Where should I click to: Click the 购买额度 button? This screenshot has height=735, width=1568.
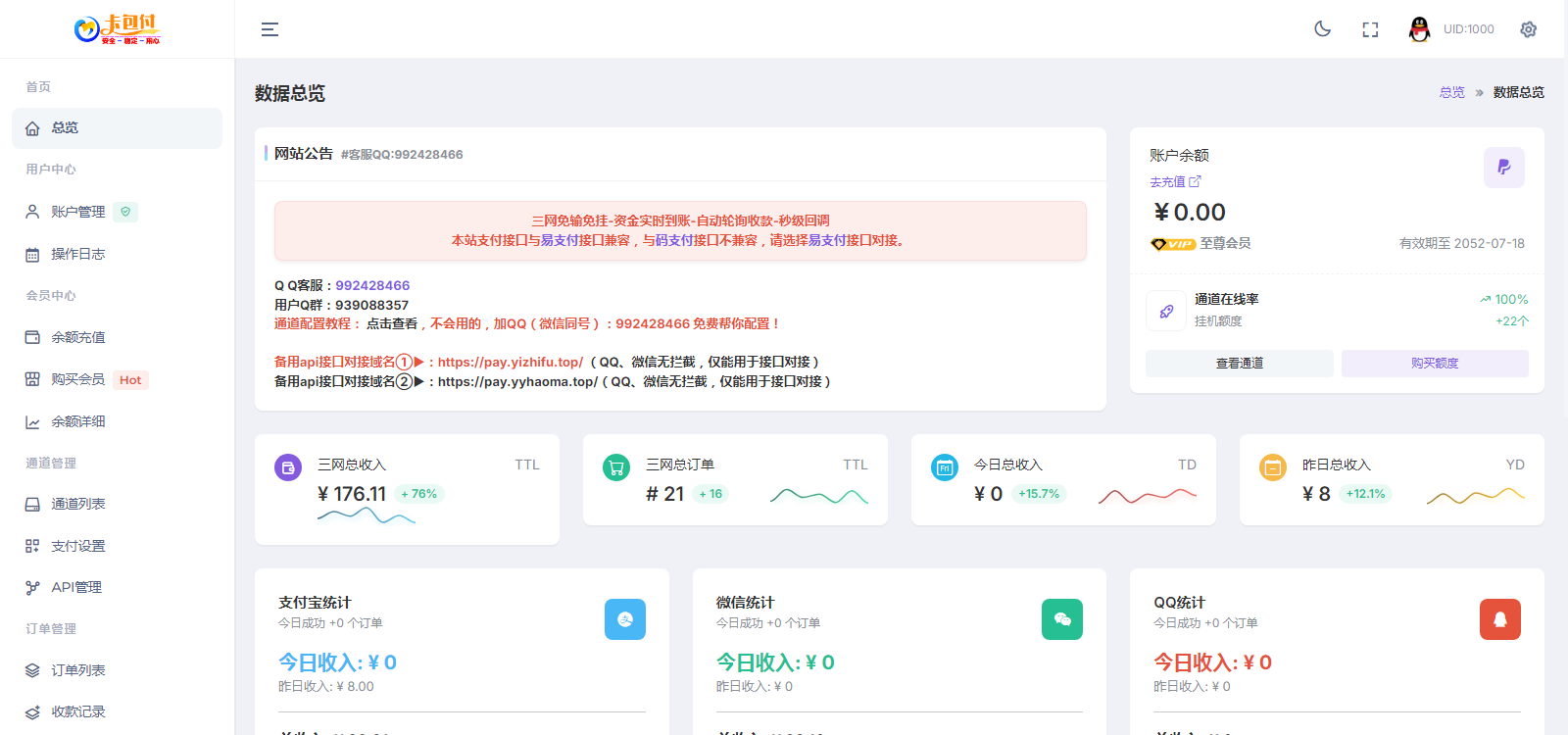1435,364
